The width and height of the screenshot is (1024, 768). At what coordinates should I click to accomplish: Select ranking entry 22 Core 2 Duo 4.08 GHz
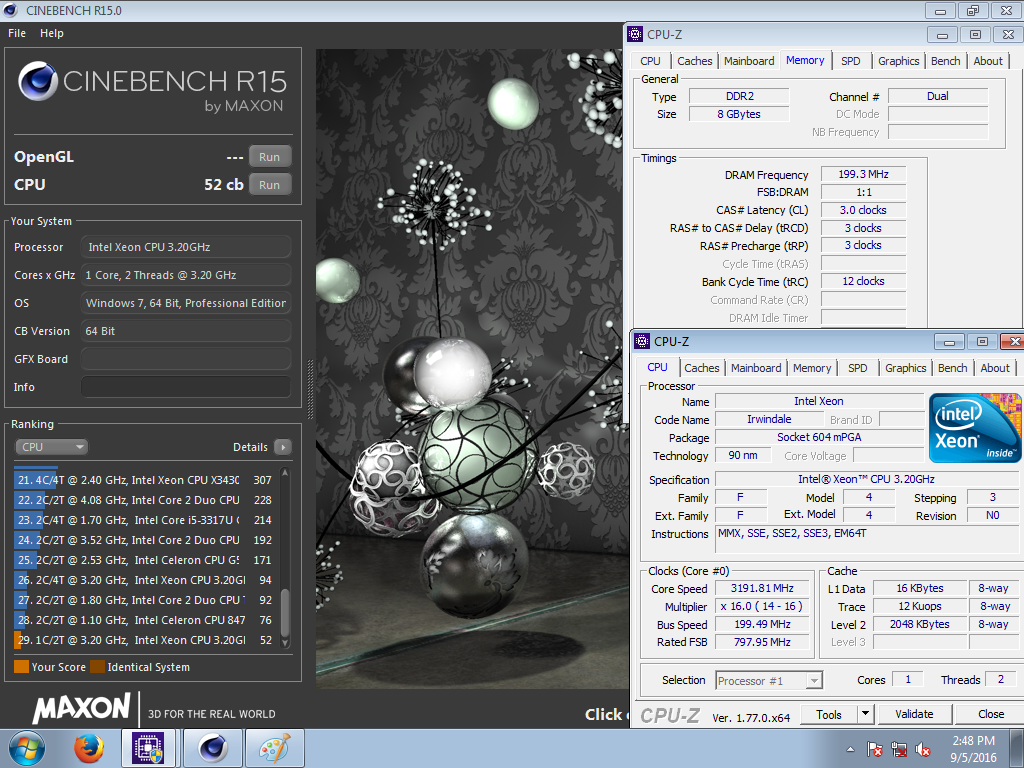pyautogui.click(x=144, y=500)
